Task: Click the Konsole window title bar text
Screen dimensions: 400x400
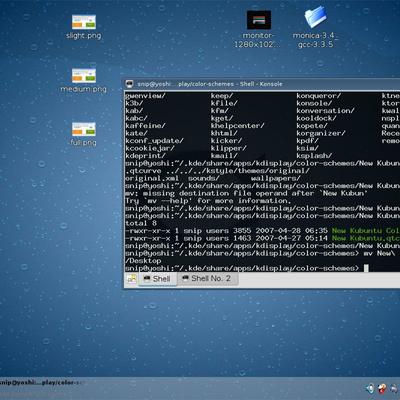Action: [210, 84]
